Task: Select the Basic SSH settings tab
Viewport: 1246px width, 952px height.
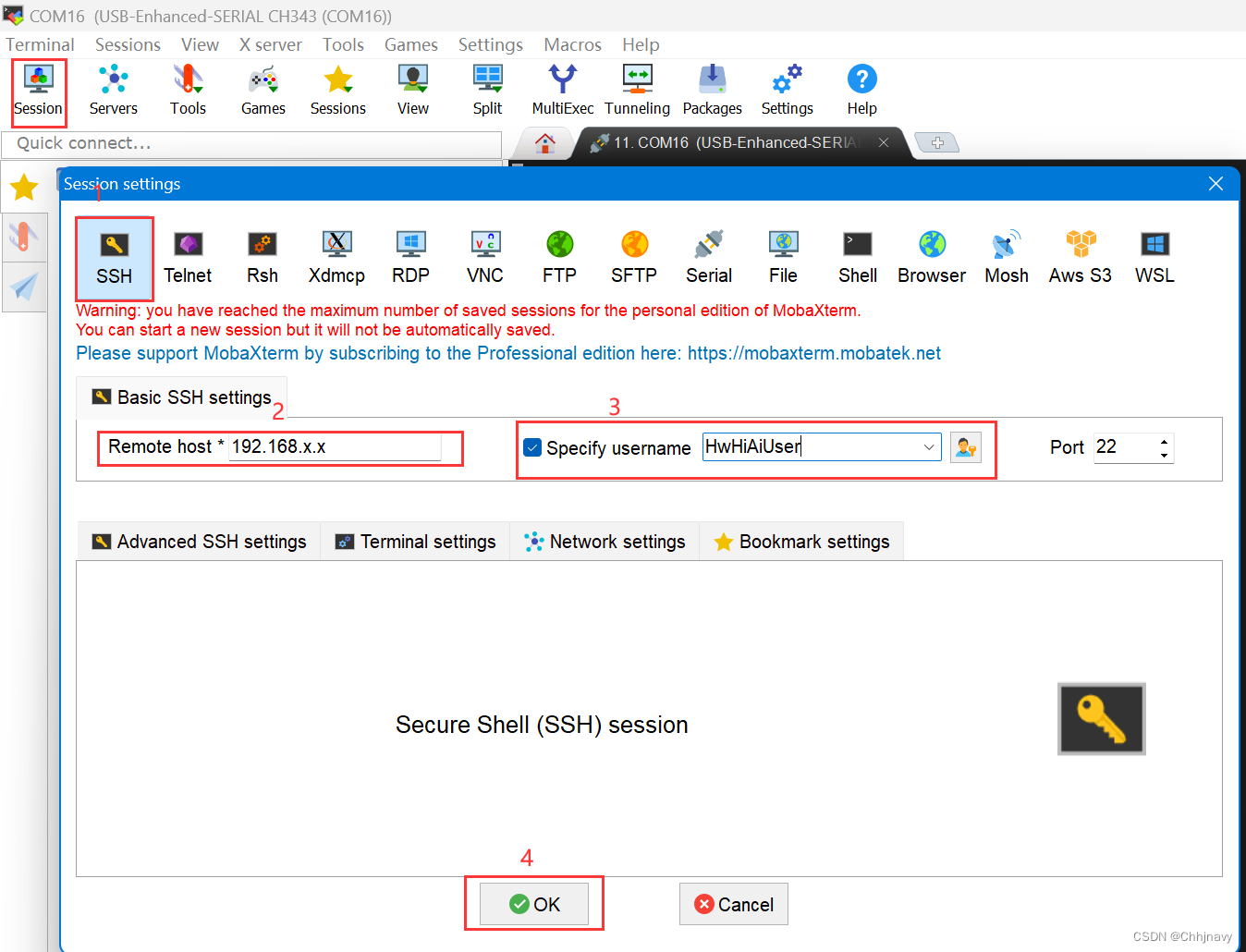Action: [x=181, y=397]
